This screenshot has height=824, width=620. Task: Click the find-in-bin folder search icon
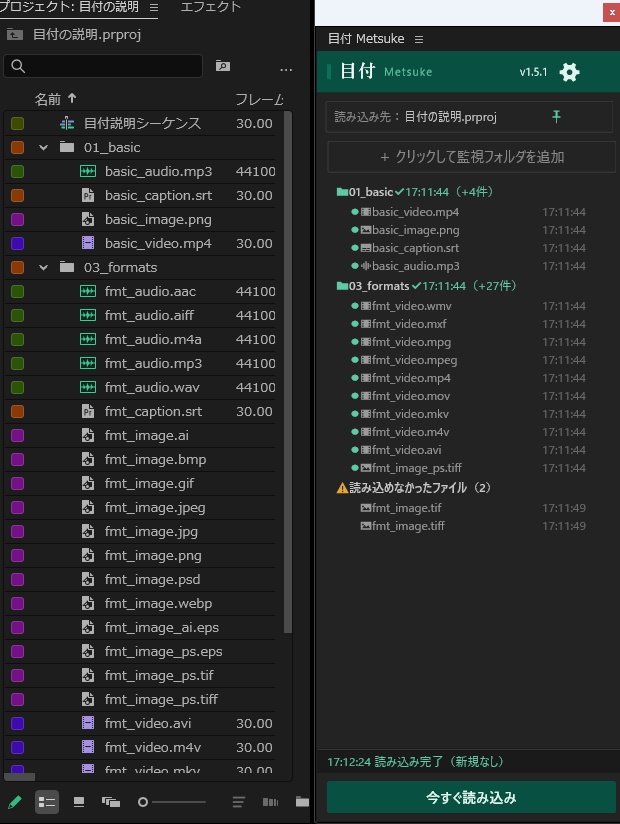pyautogui.click(x=223, y=66)
